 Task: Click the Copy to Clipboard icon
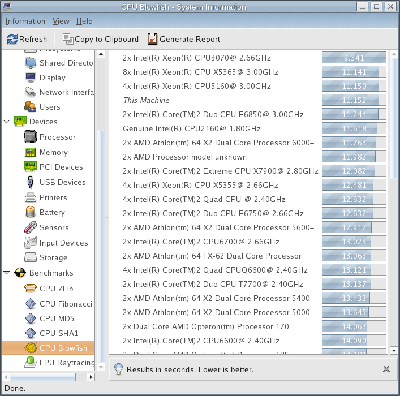pyautogui.click(x=68, y=39)
